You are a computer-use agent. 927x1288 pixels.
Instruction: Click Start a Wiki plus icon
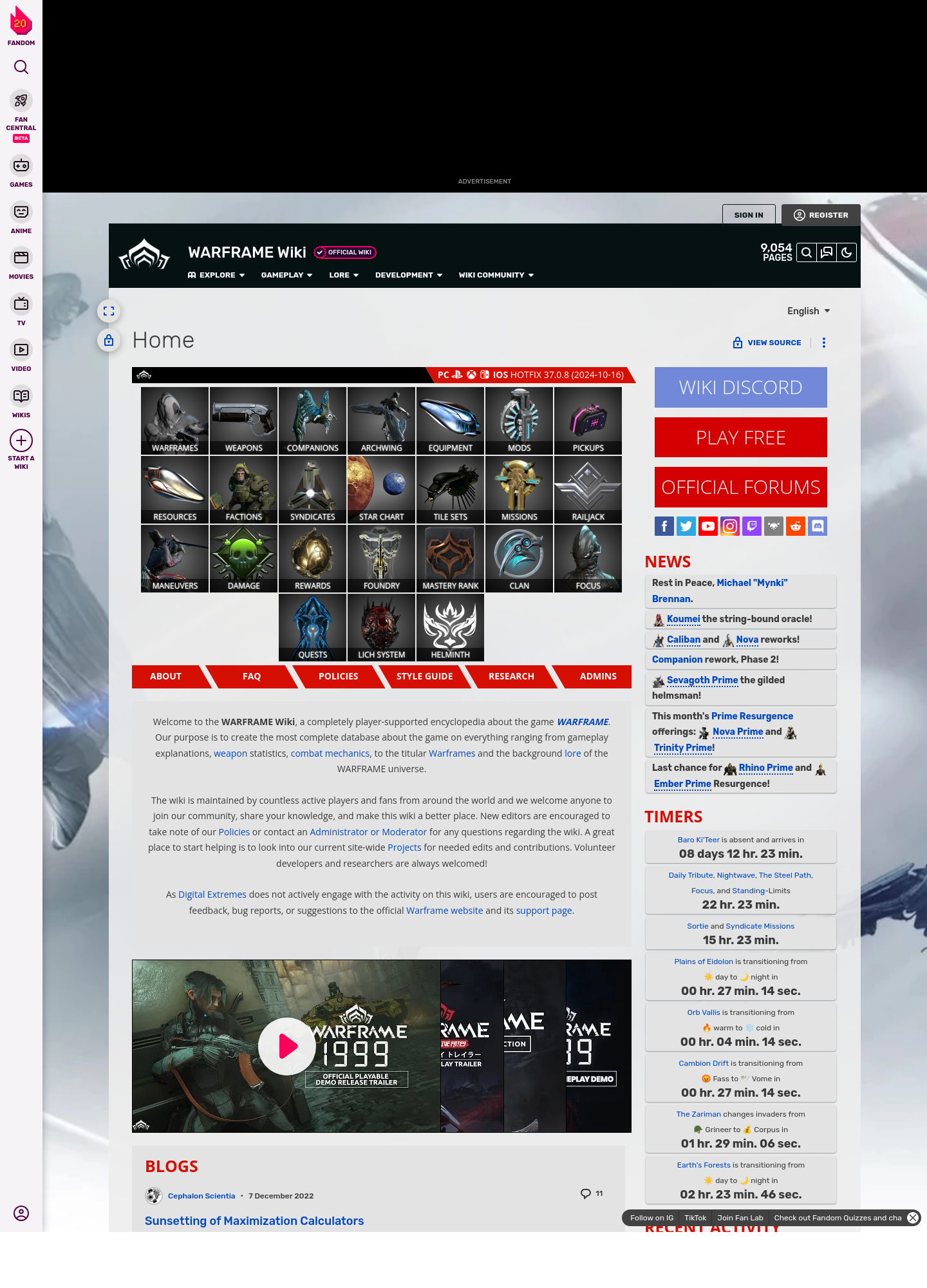click(21, 440)
